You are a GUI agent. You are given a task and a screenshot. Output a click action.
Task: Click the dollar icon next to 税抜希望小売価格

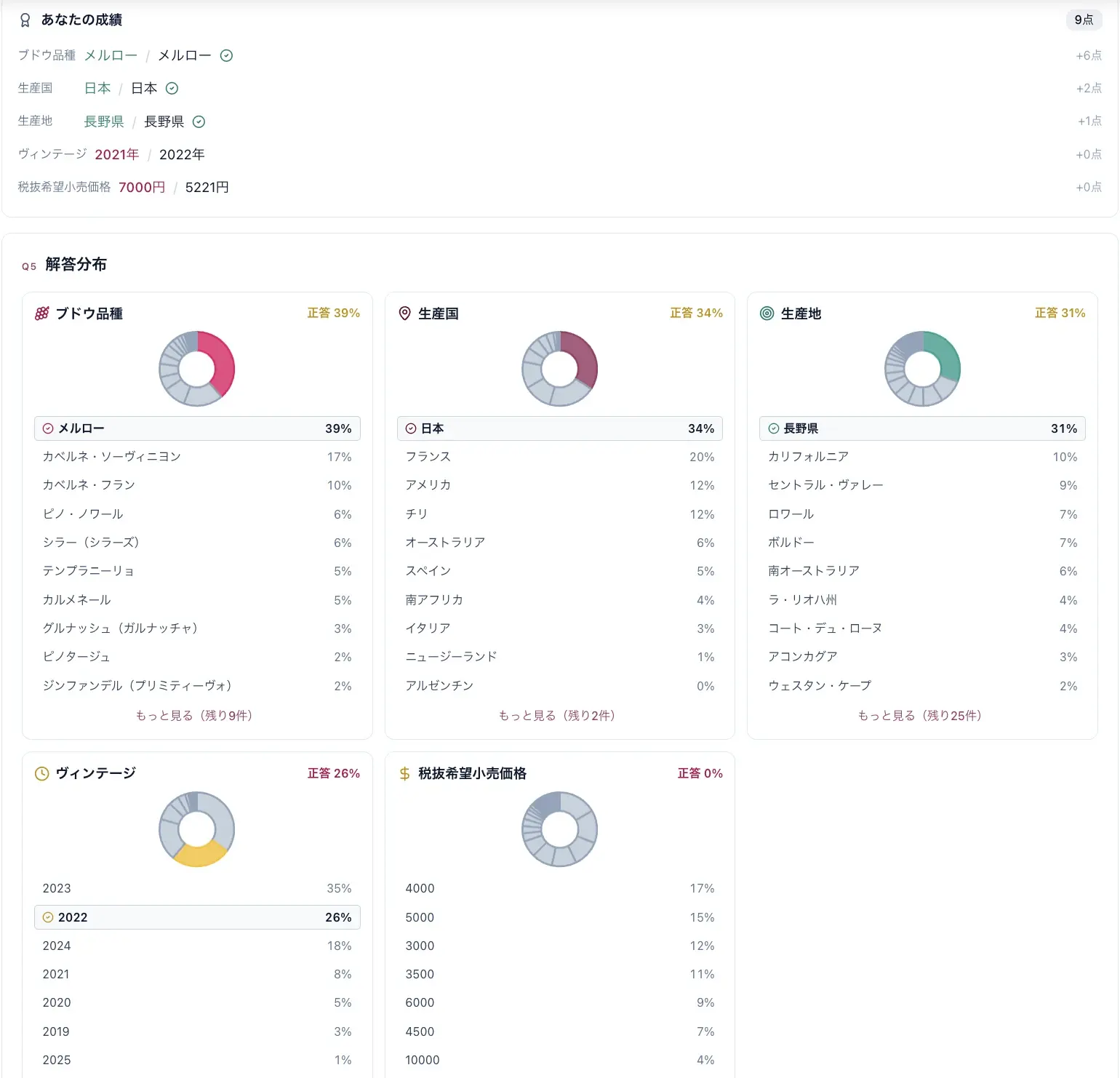pos(405,774)
